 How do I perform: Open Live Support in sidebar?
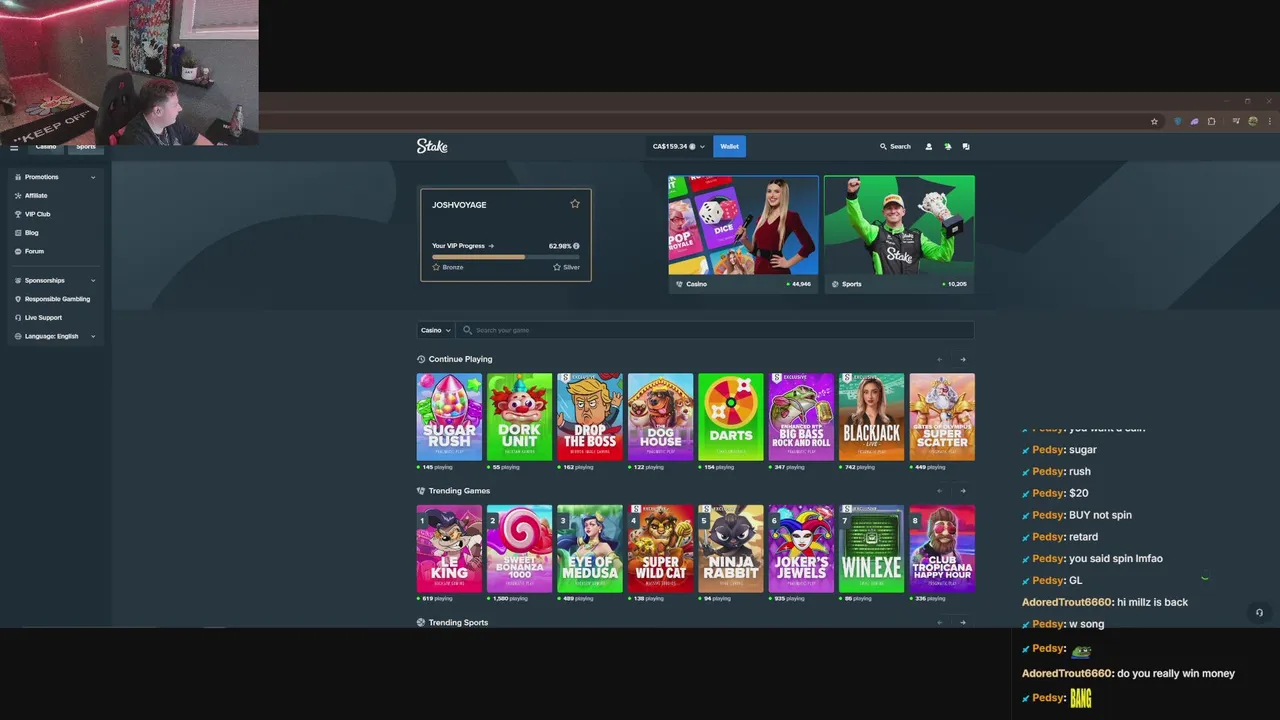pos(43,318)
